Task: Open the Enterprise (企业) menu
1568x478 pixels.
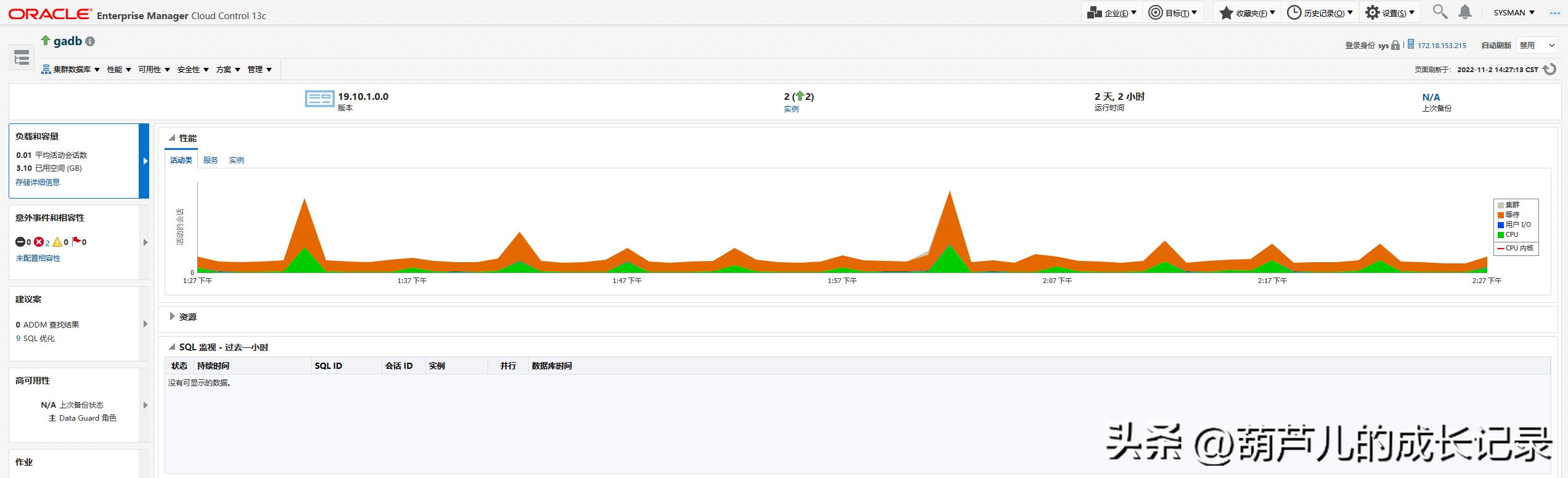Action: click(1112, 12)
